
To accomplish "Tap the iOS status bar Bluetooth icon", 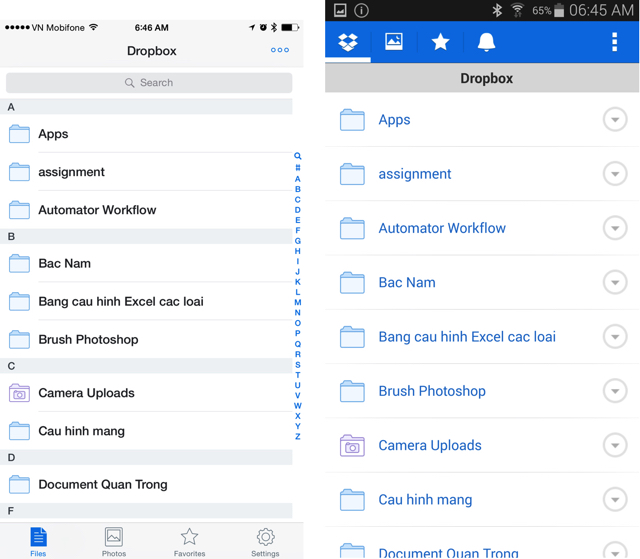I will tap(274, 27).
